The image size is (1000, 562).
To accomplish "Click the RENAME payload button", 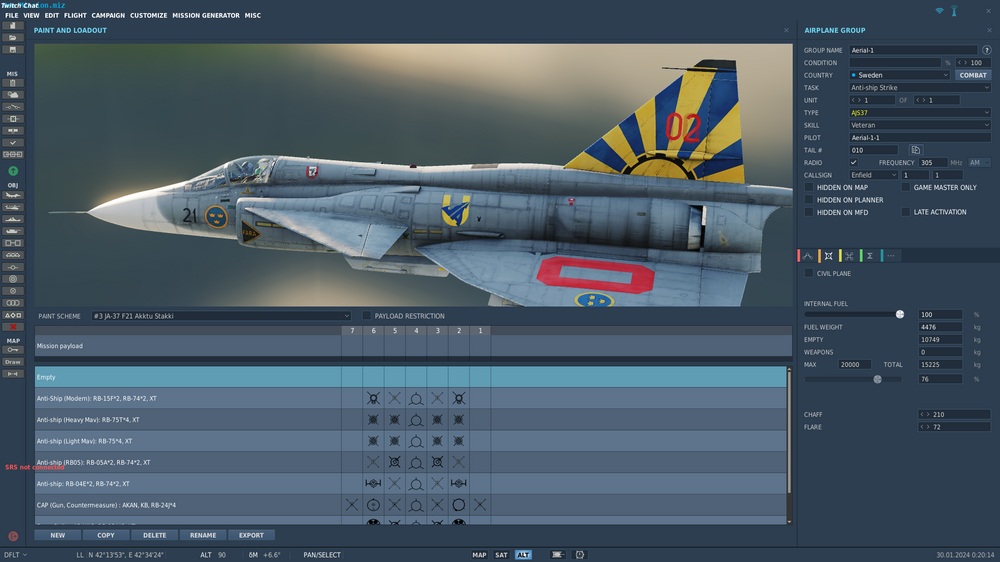I will (203, 535).
